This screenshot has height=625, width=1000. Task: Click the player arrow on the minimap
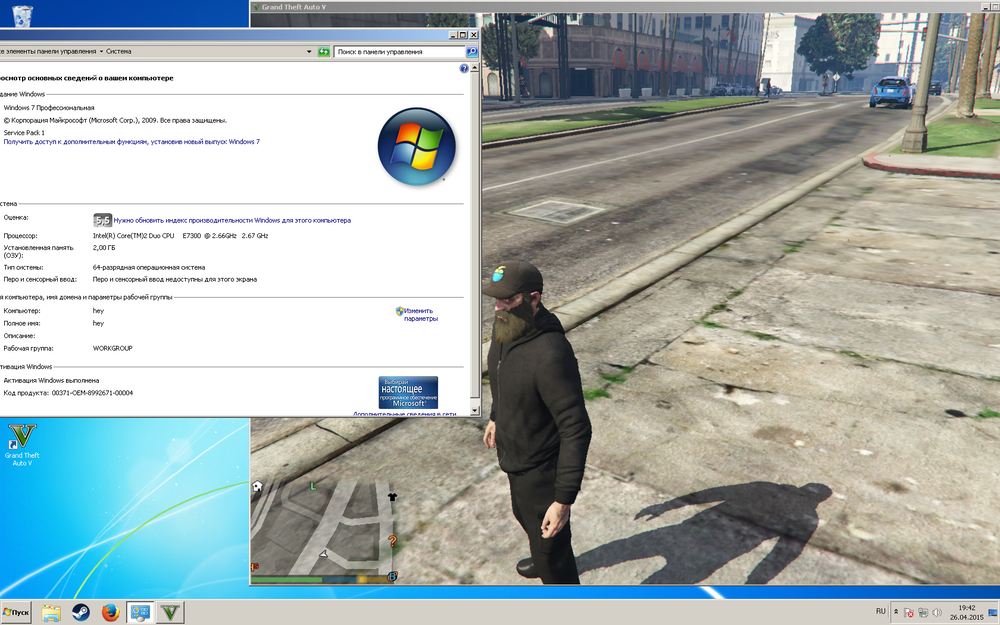(324, 554)
